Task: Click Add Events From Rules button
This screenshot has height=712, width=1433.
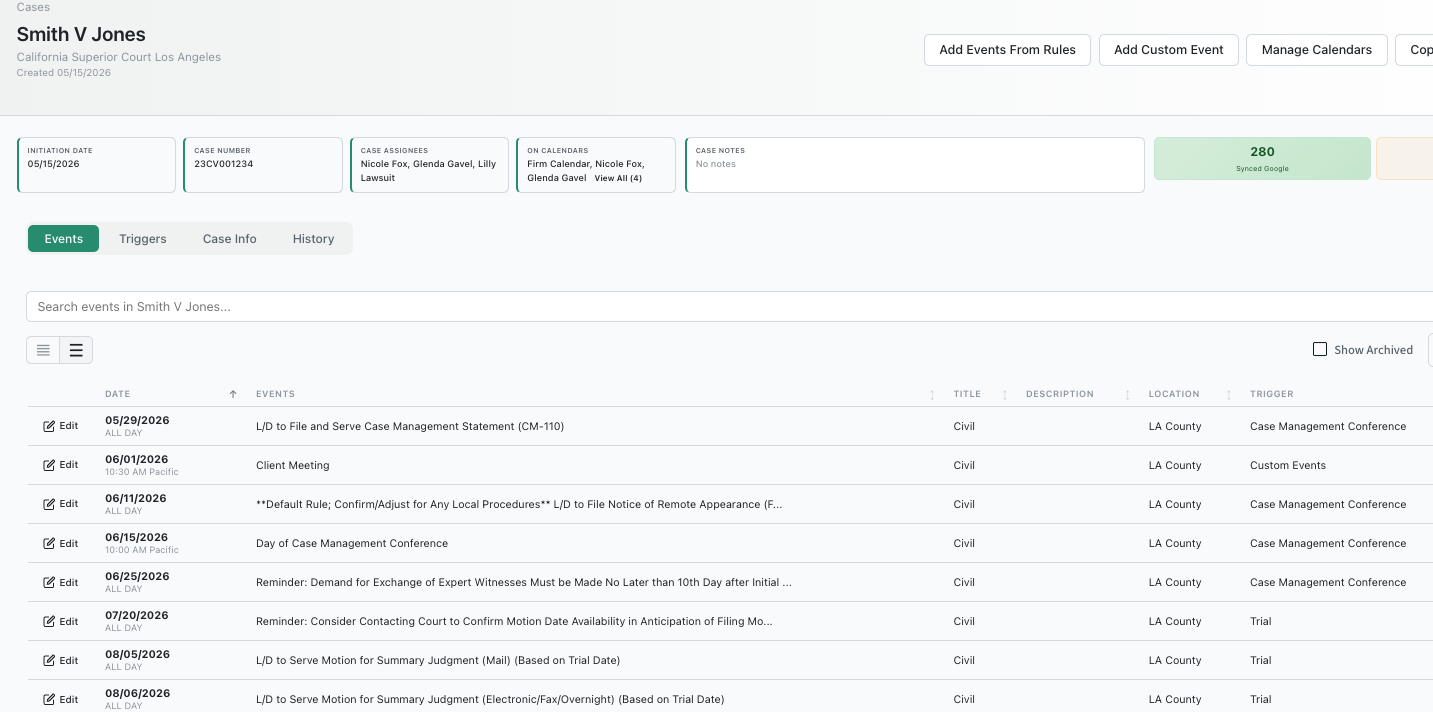Action: pos(1007,50)
